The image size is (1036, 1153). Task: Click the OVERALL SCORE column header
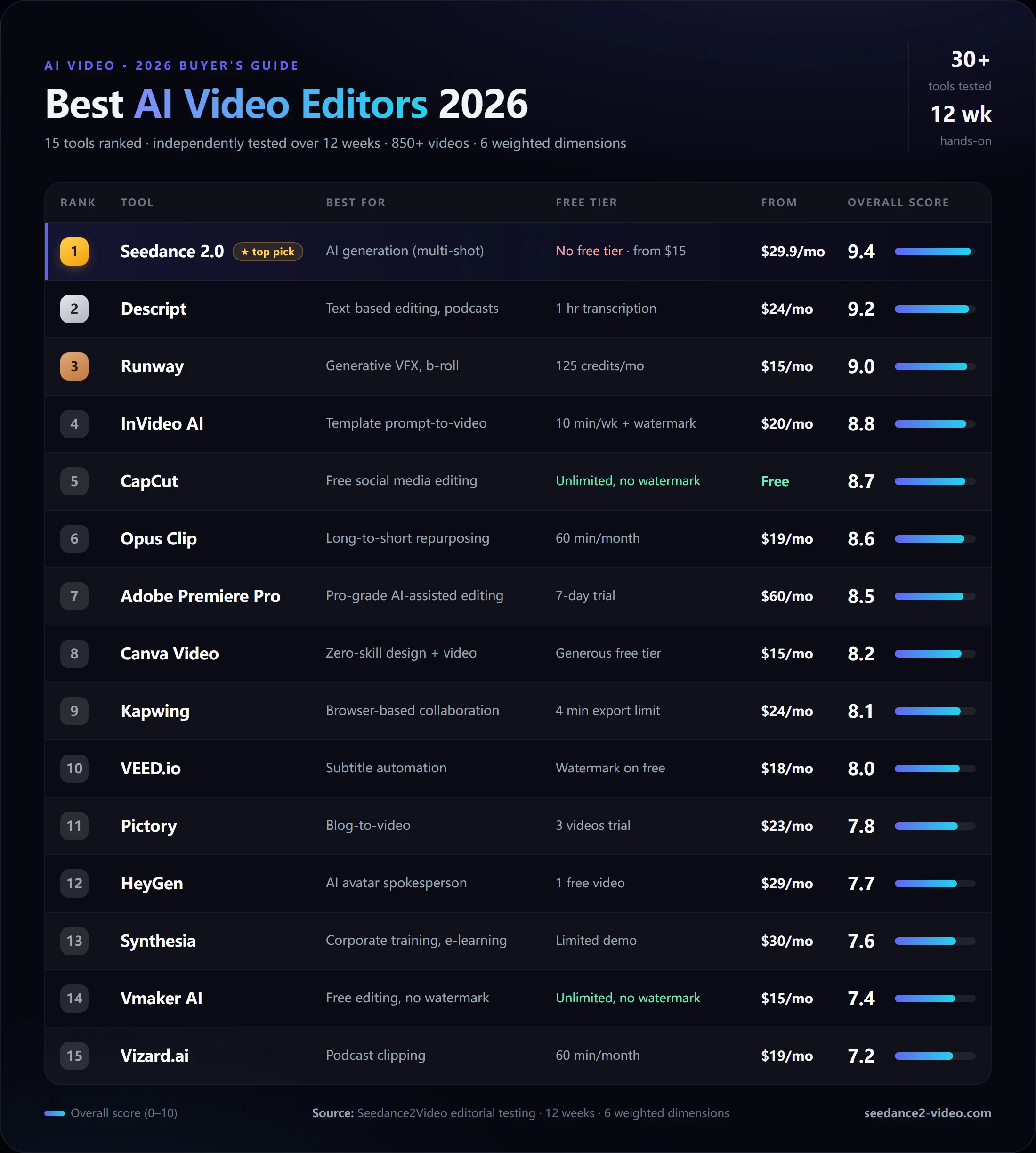click(x=898, y=203)
